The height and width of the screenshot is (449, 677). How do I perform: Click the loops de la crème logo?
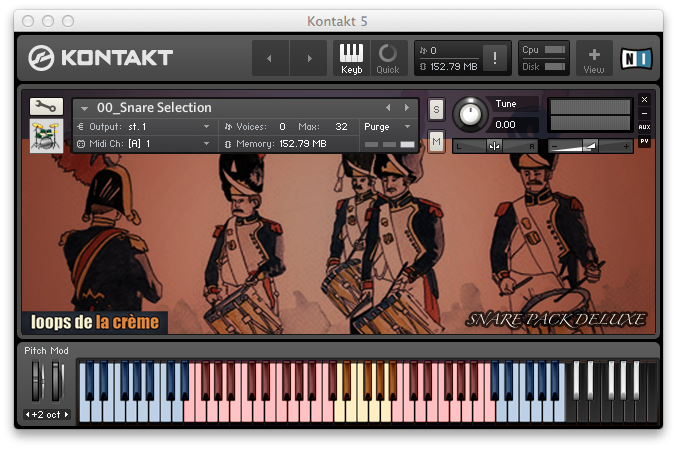[95, 322]
